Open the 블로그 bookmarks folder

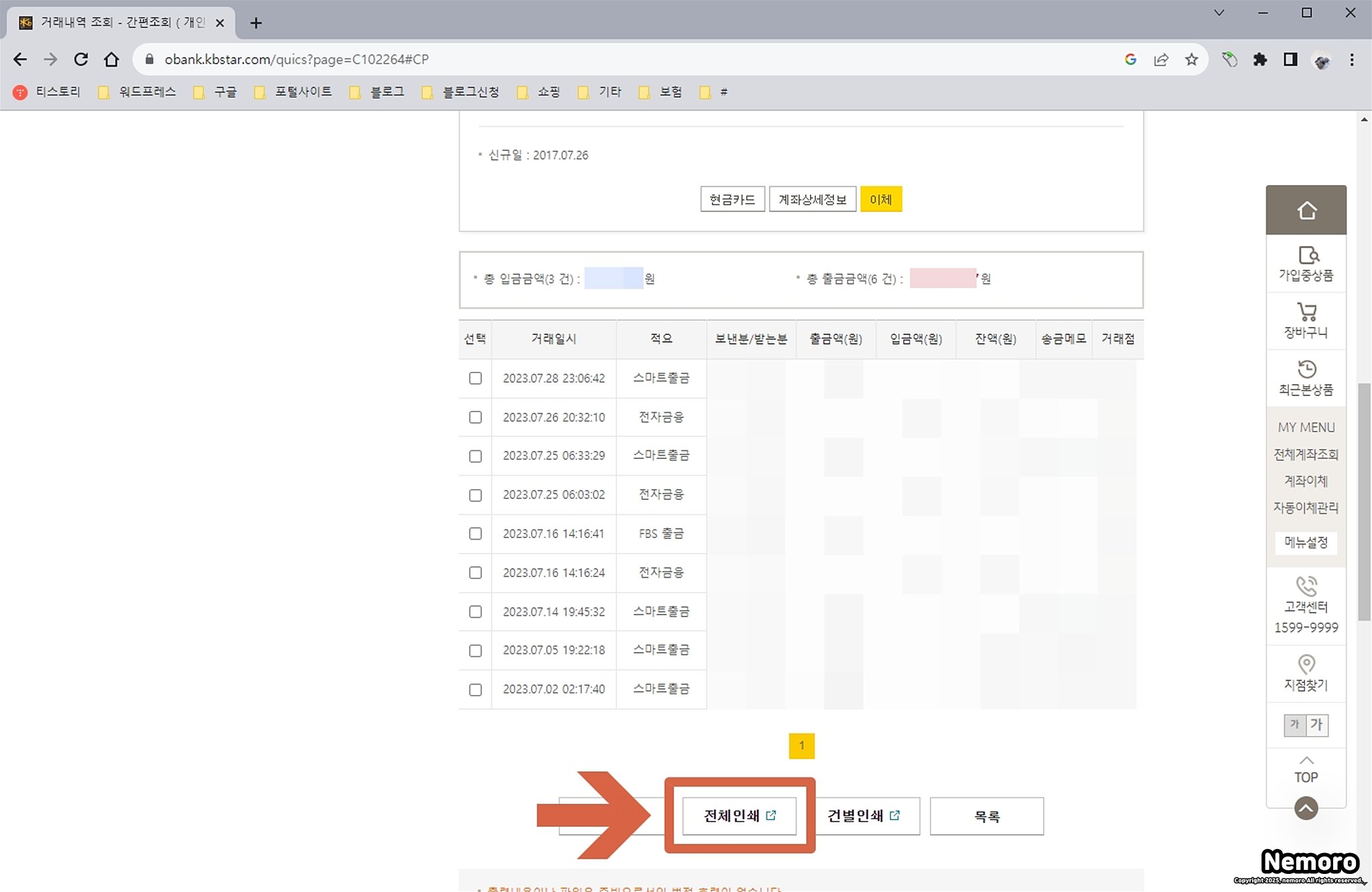coord(379,92)
